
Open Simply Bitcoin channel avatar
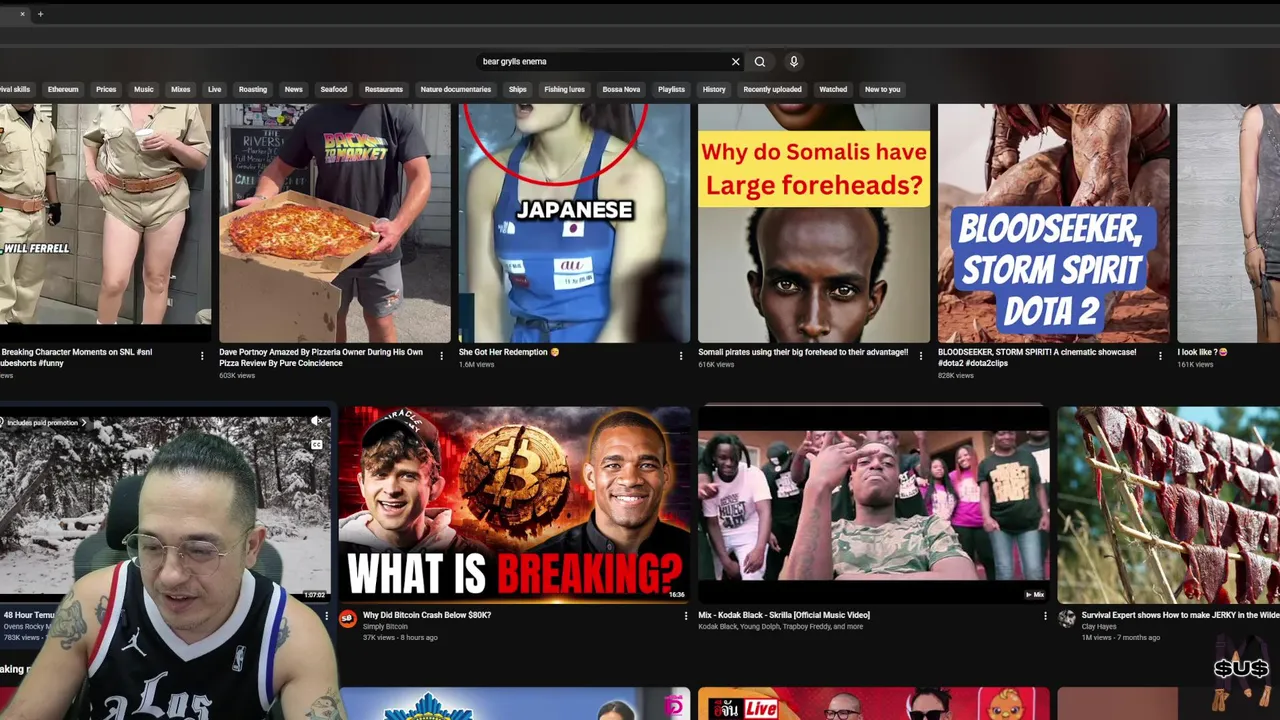click(x=348, y=619)
